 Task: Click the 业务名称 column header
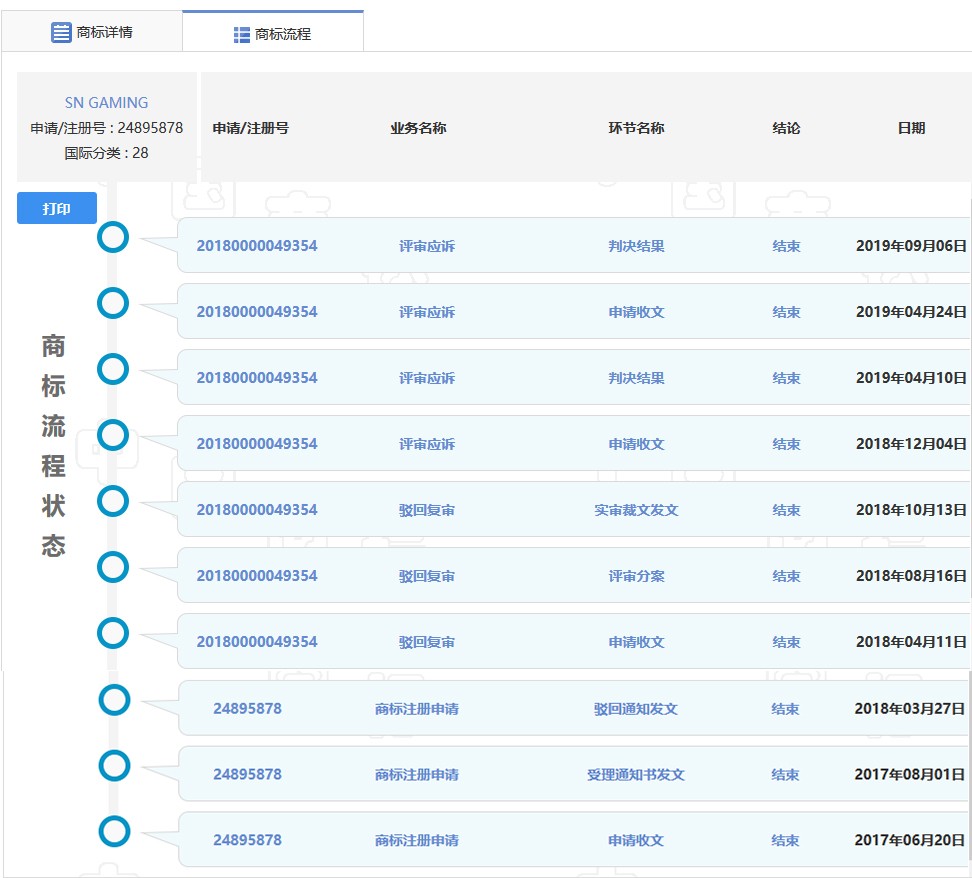click(418, 128)
